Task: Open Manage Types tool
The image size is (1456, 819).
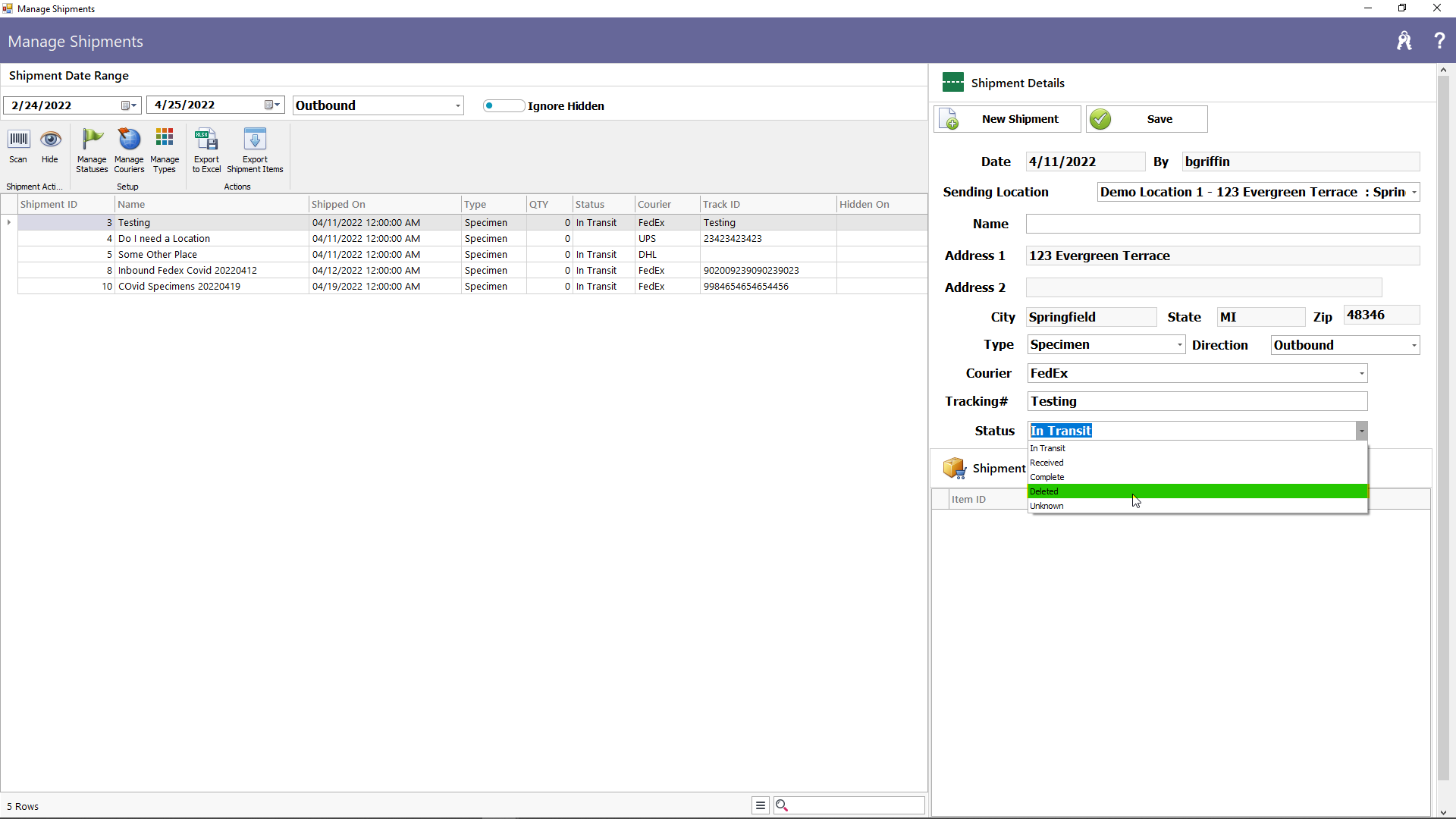Action: coord(164,150)
